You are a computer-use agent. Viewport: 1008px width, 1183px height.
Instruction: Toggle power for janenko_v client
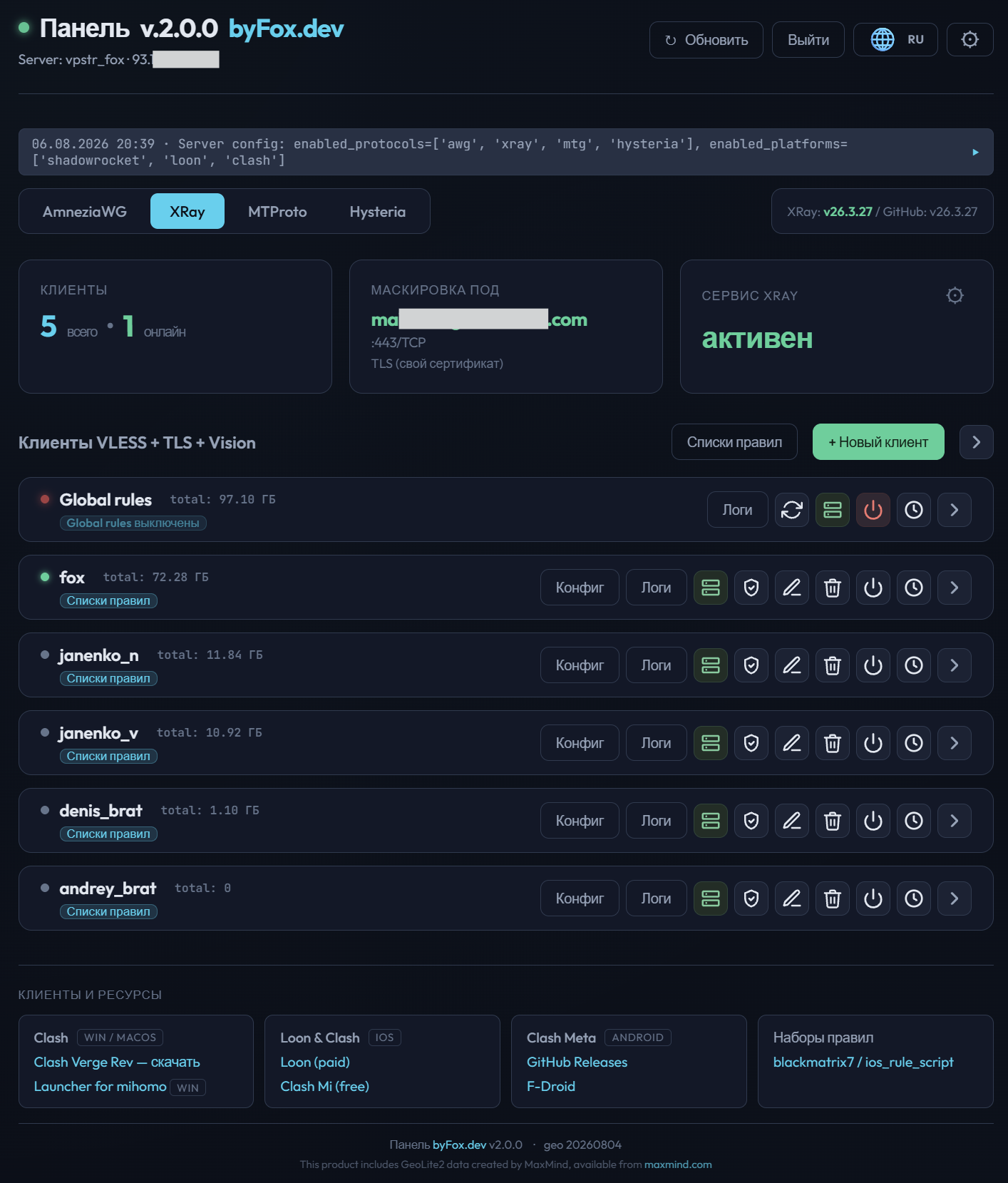[x=873, y=743]
